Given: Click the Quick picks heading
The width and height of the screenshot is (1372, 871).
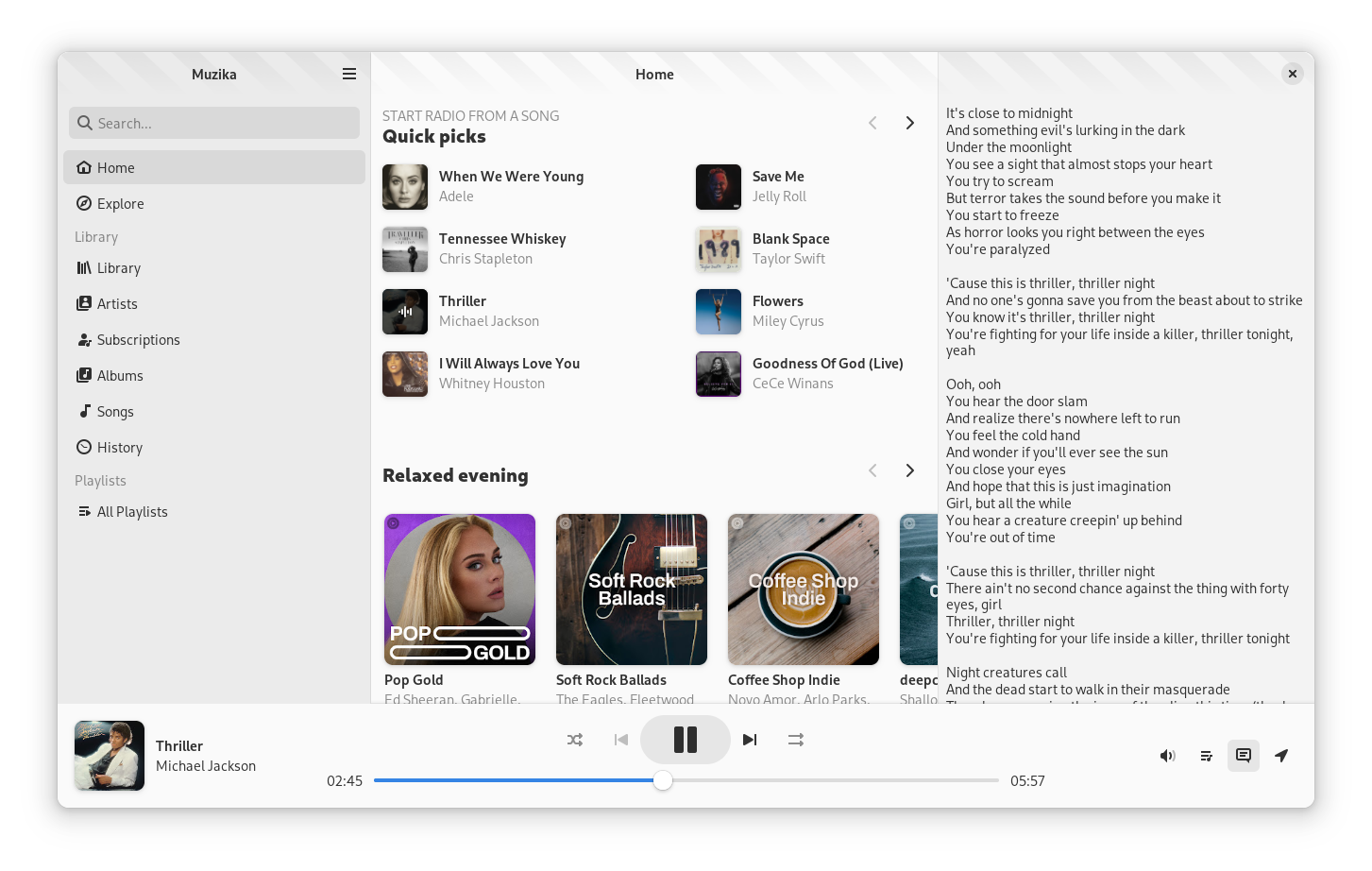Looking at the screenshot, I should [x=434, y=137].
